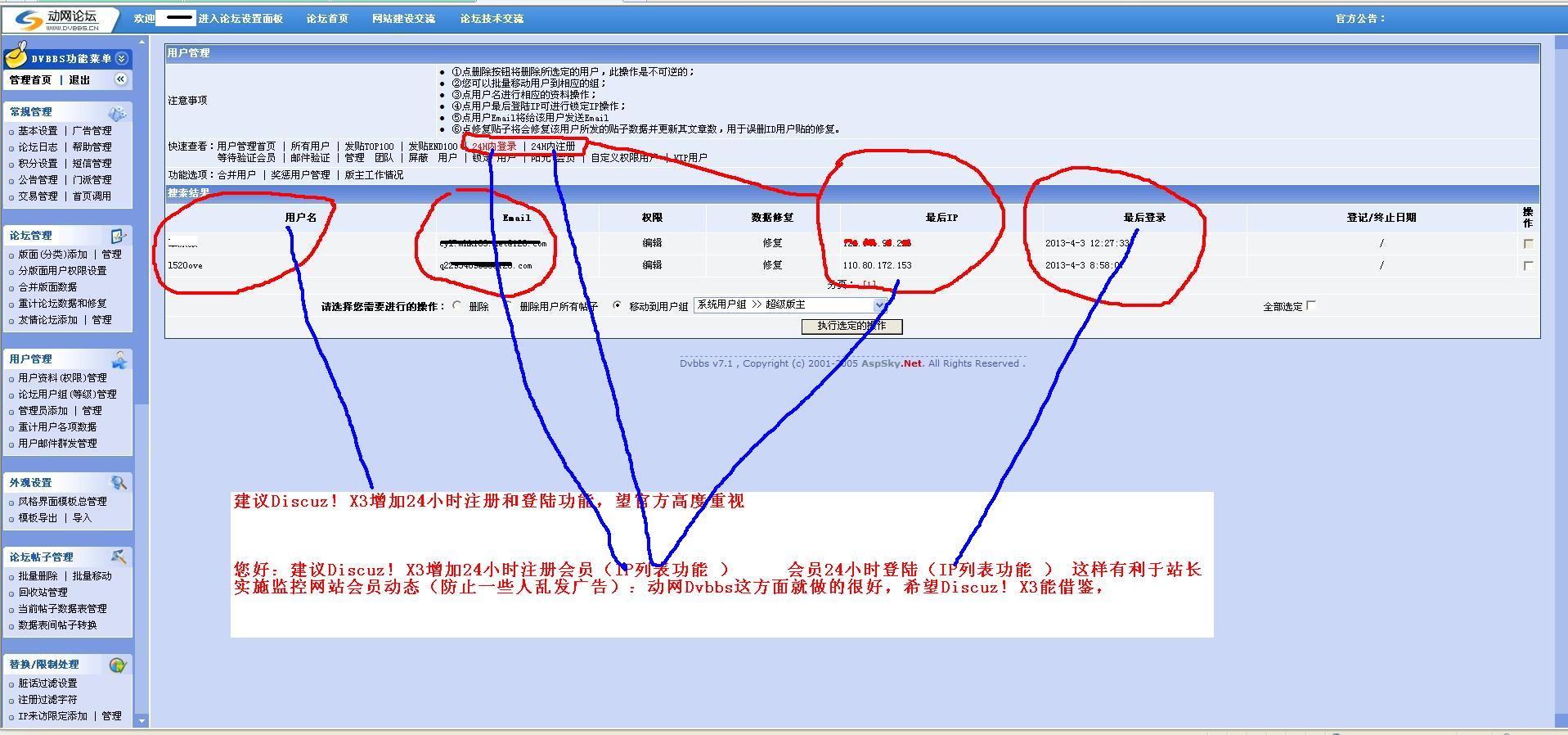Open 批量删除 in 论坛帖子管理
Image resolution: width=1568 pixels, height=735 pixels.
(x=38, y=576)
